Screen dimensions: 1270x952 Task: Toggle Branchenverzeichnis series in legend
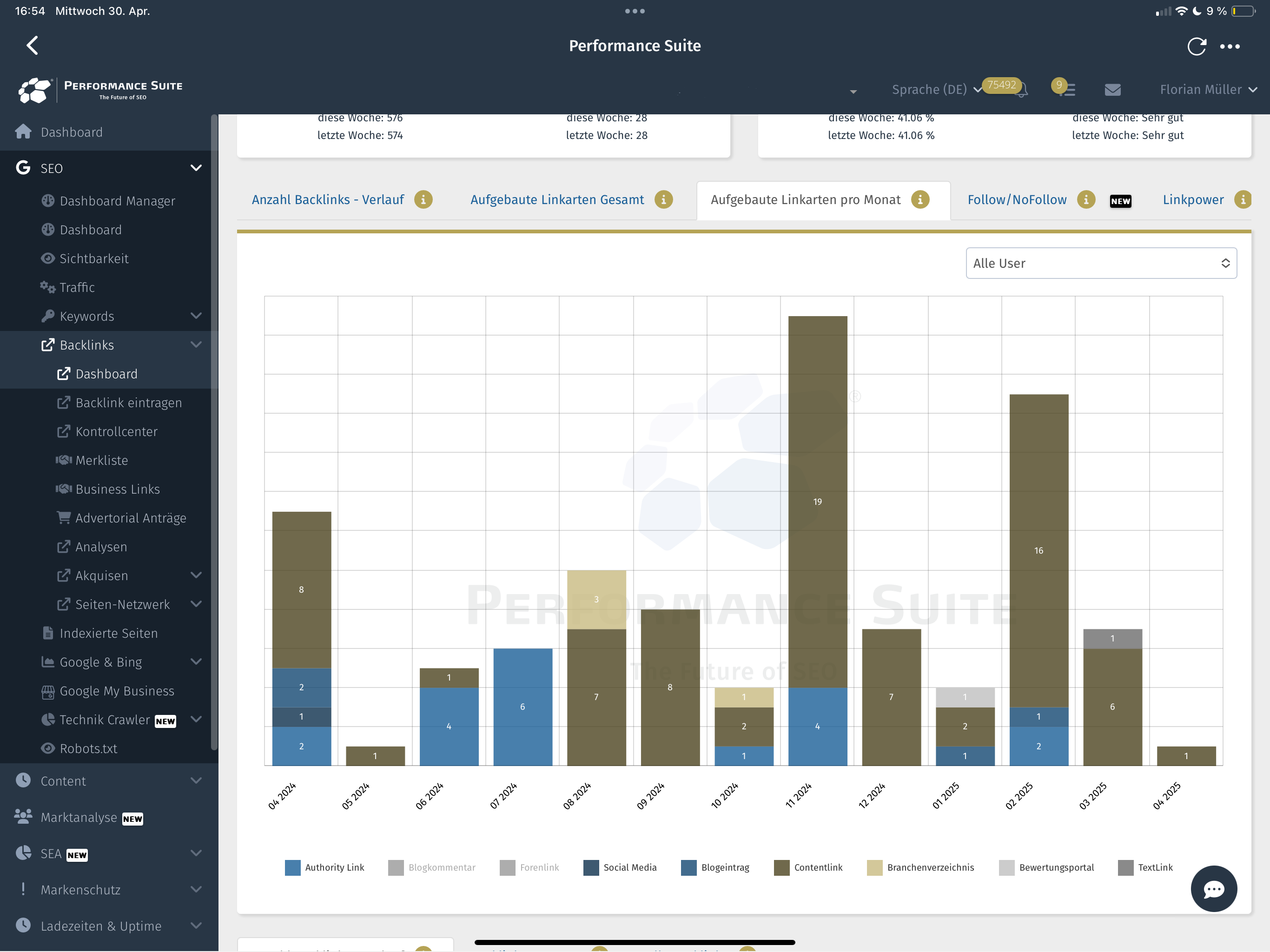[921, 867]
